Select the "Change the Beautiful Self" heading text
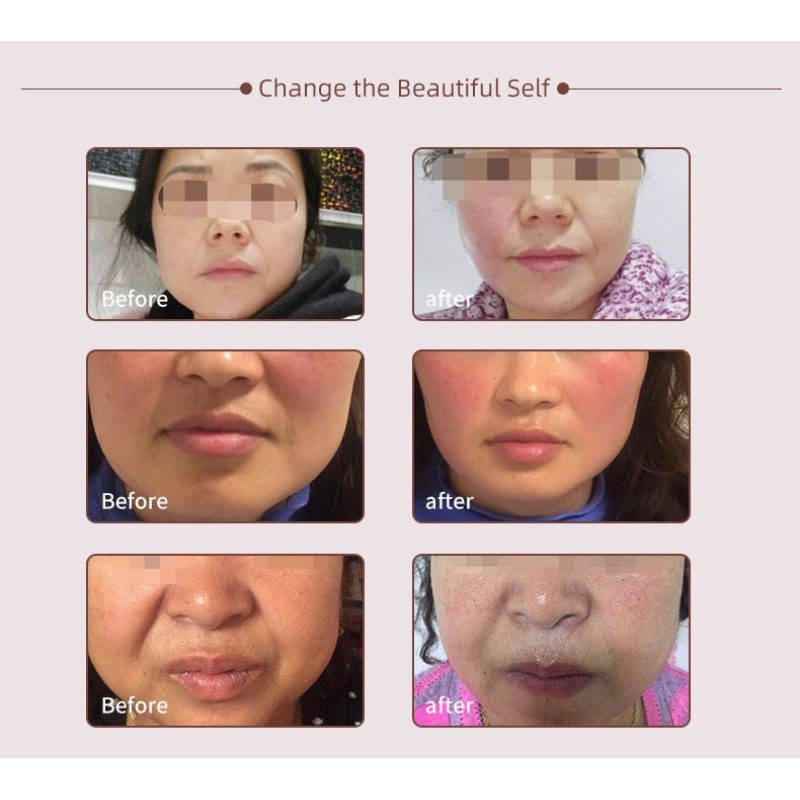Screen dimensions: 800x800 404,88
